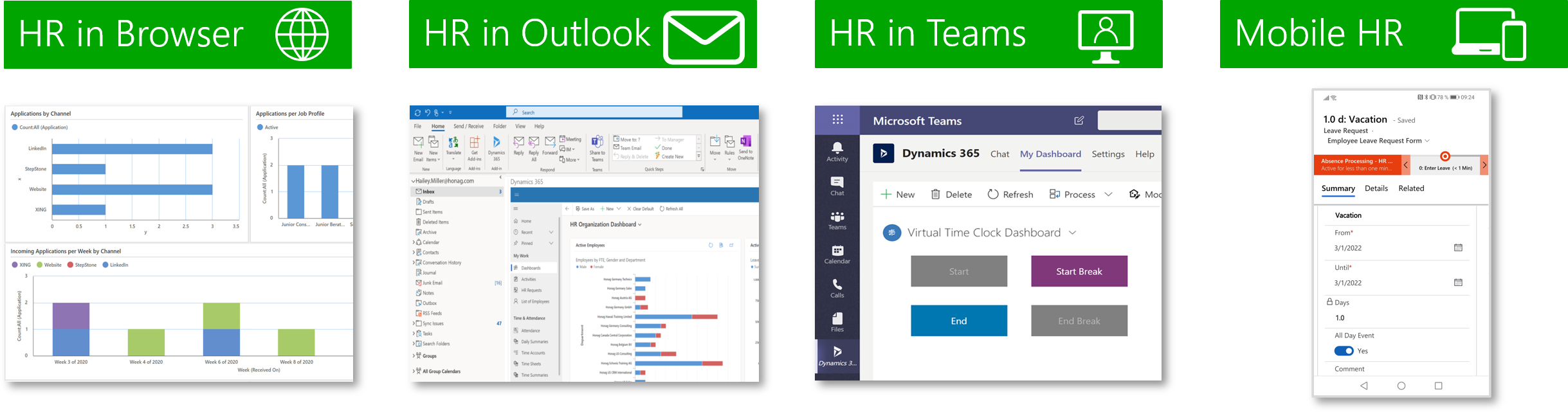Open the Home tab in Outlook ribbon
This screenshot has width=1568, height=412.
coord(438,126)
